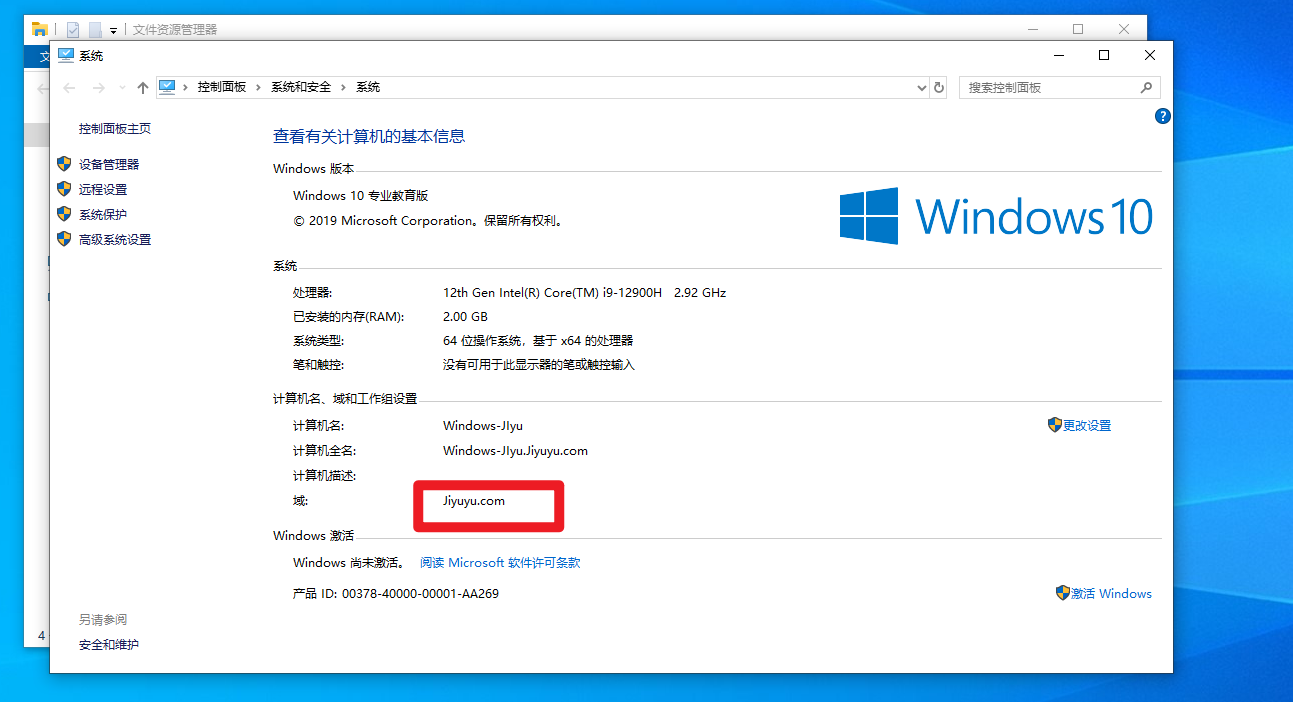Maximize the System window

pos(1104,55)
